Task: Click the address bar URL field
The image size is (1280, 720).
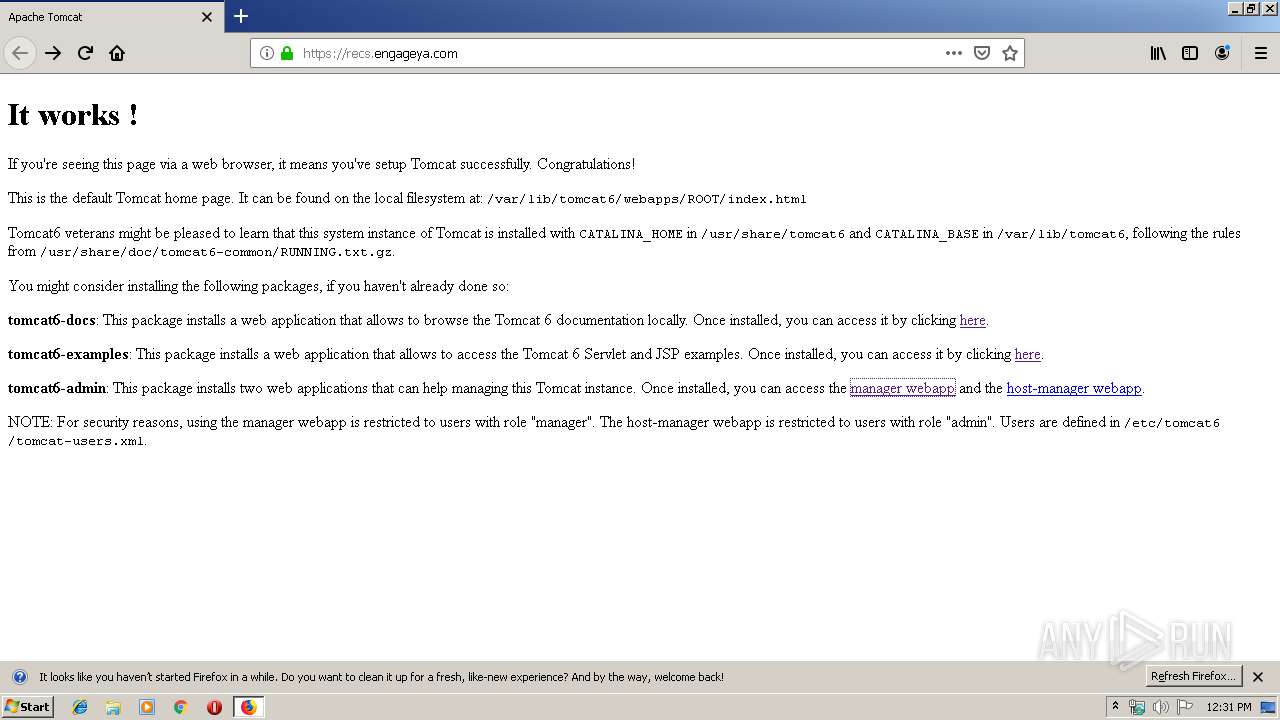Action: point(620,53)
